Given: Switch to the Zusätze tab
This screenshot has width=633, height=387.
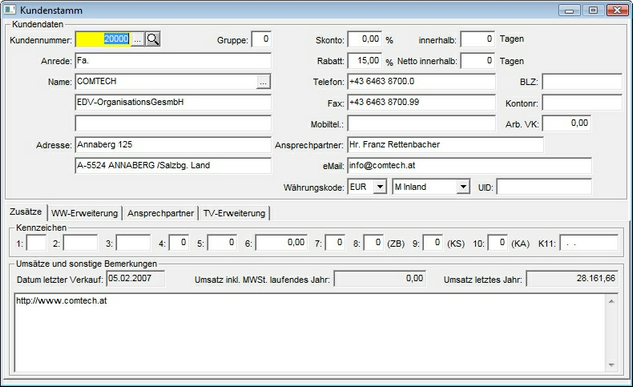Looking at the screenshot, I should coord(26,212).
